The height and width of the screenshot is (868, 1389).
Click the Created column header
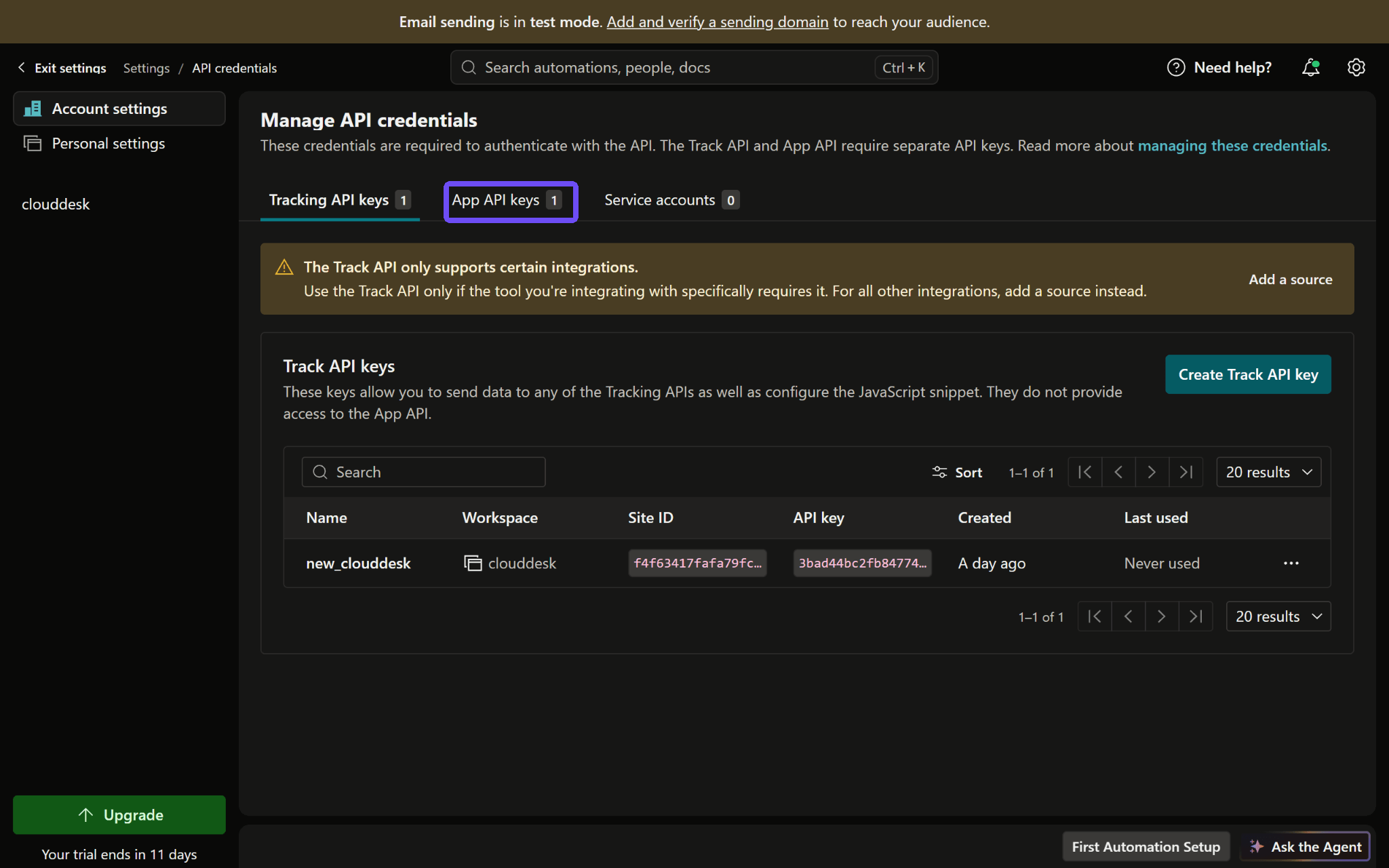point(984,517)
